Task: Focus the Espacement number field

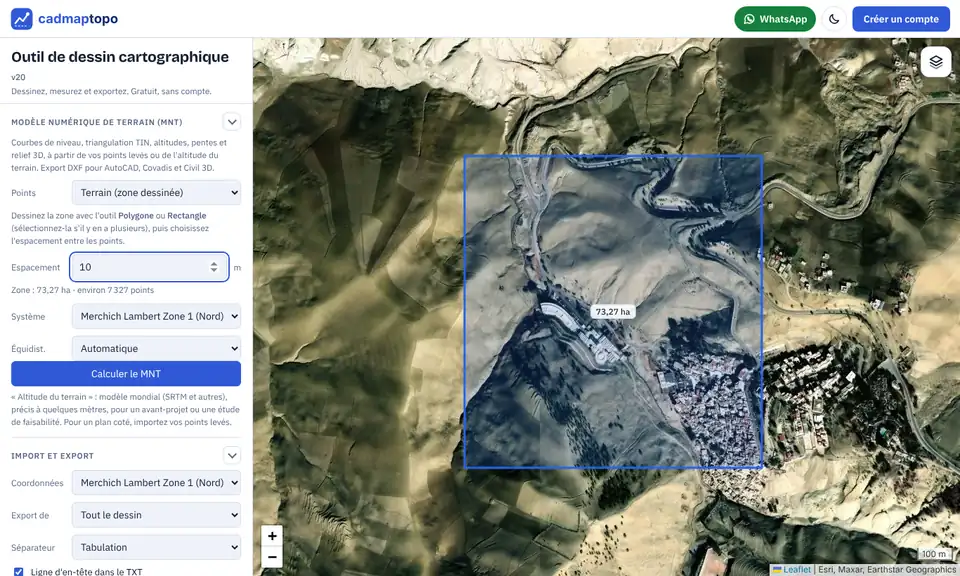Action: (149, 267)
